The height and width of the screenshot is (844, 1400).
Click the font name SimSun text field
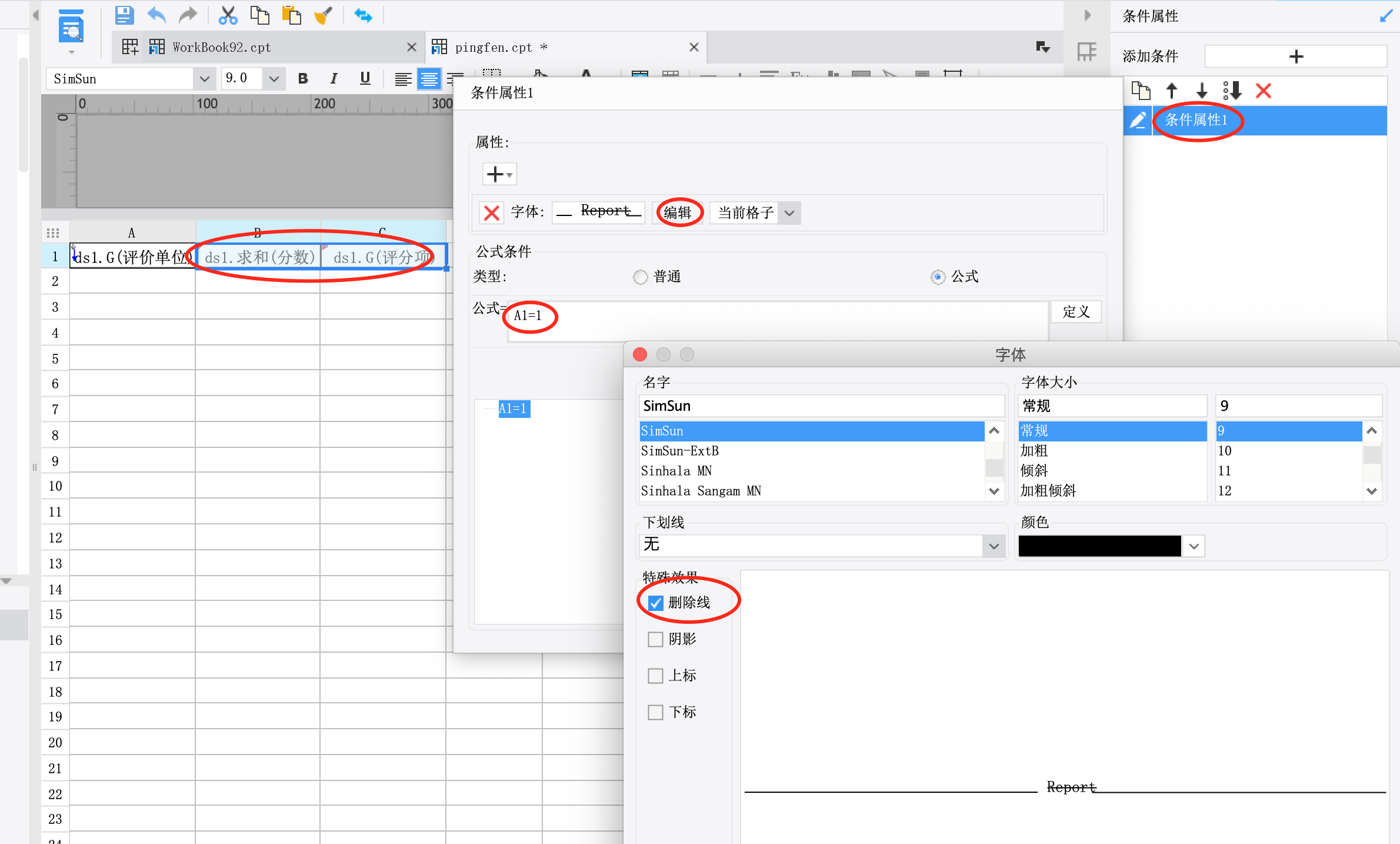click(821, 406)
